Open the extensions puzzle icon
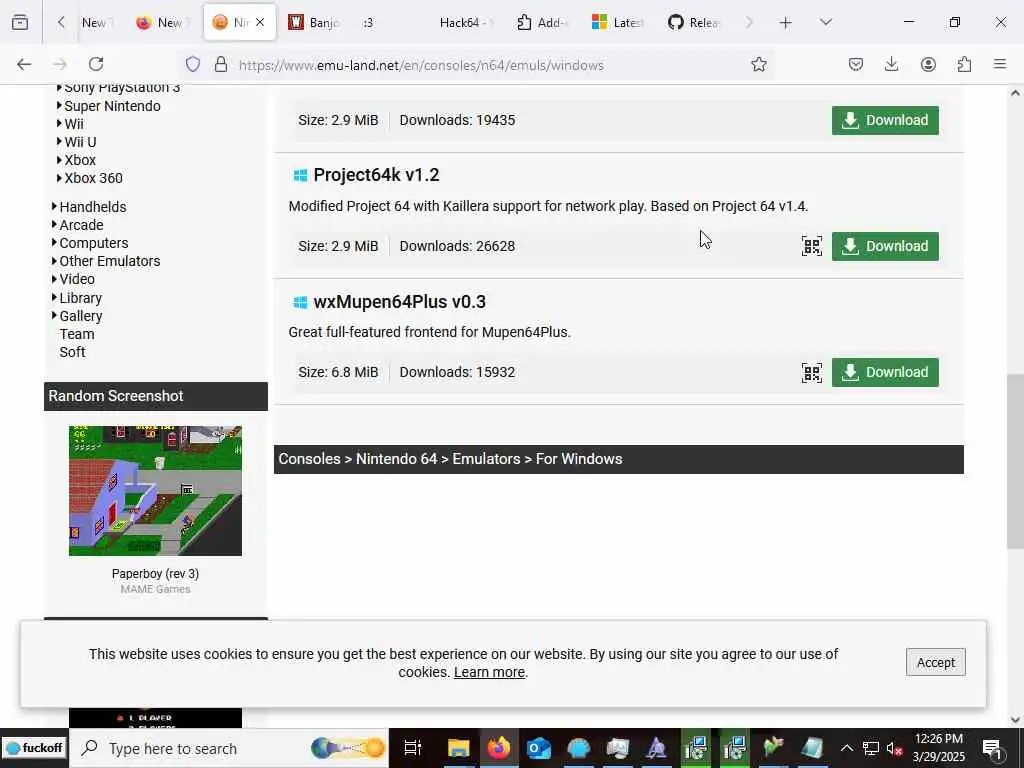 coord(964,64)
